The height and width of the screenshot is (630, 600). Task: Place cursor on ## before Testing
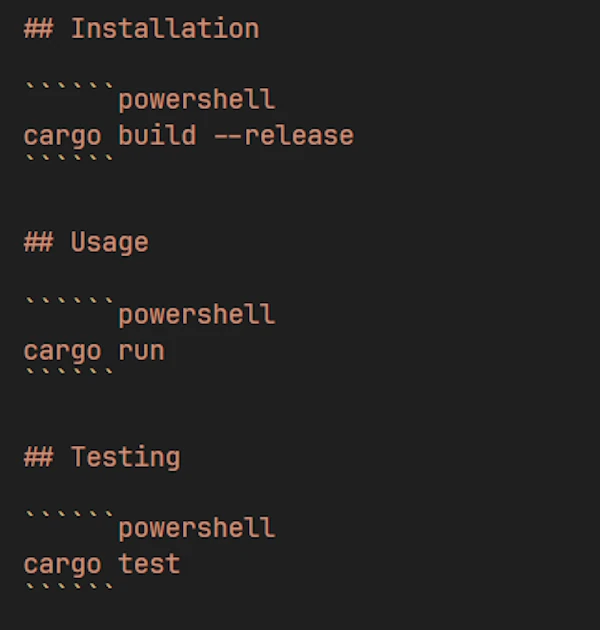click(x=38, y=458)
